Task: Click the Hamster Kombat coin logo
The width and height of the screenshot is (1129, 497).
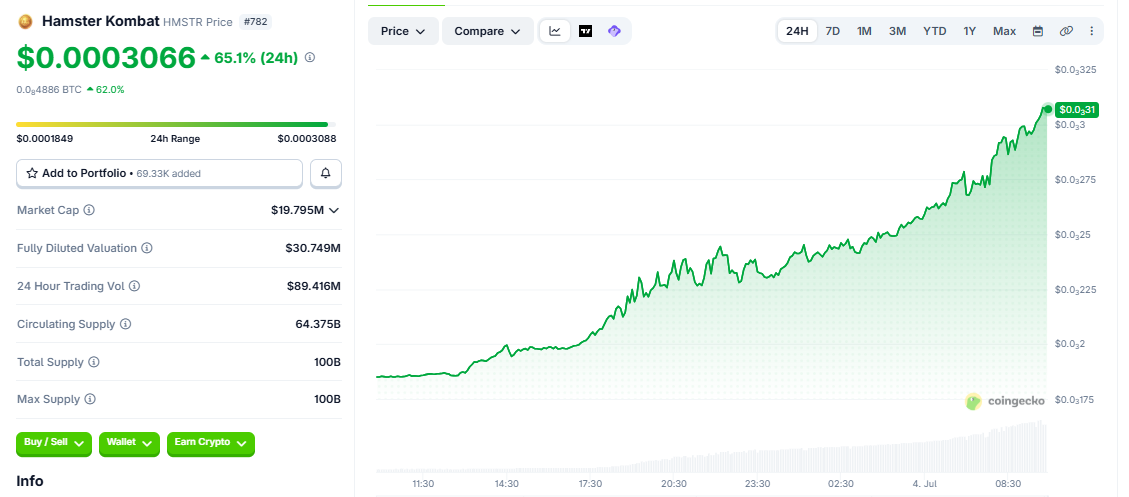Action: coord(25,22)
